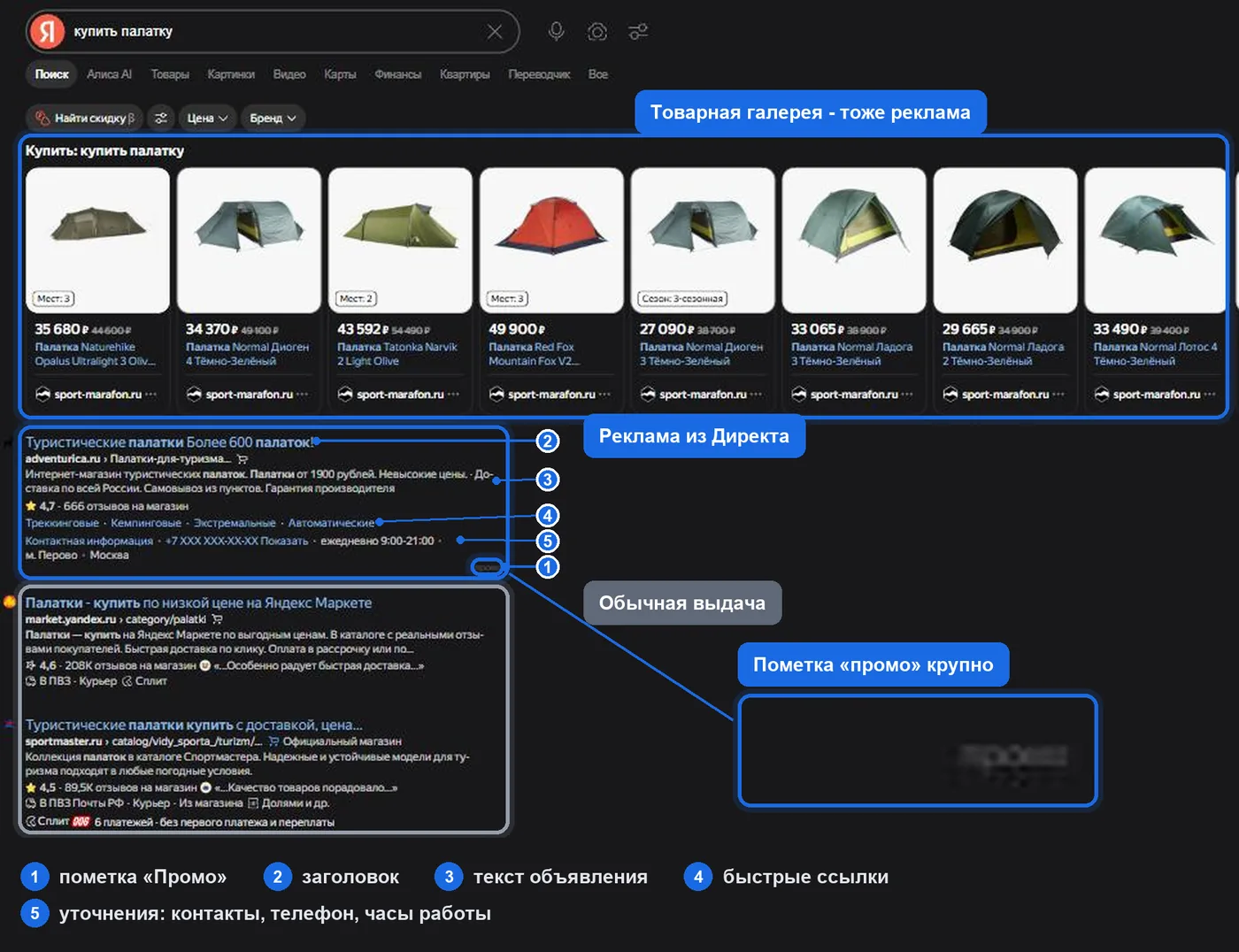This screenshot has height=952, width=1239.
Task: Open the Палатки - купить на Яндекс Маркете result
Action: 198,603
